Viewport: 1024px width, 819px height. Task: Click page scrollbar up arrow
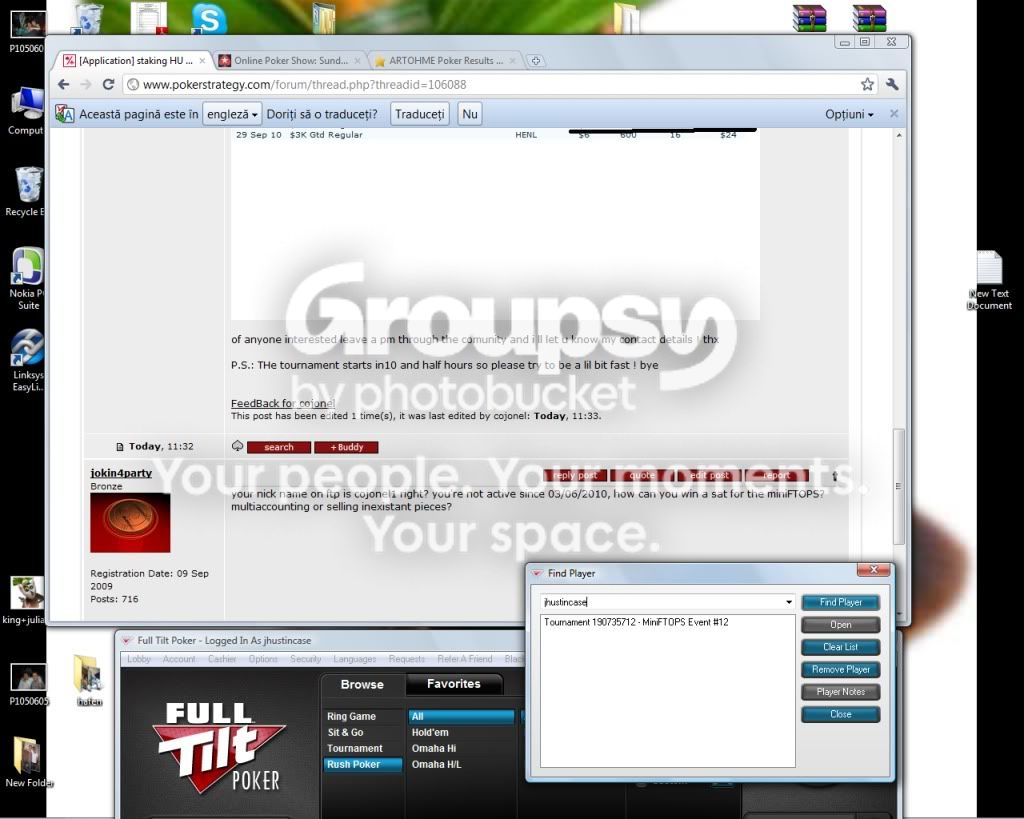pos(899,135)
